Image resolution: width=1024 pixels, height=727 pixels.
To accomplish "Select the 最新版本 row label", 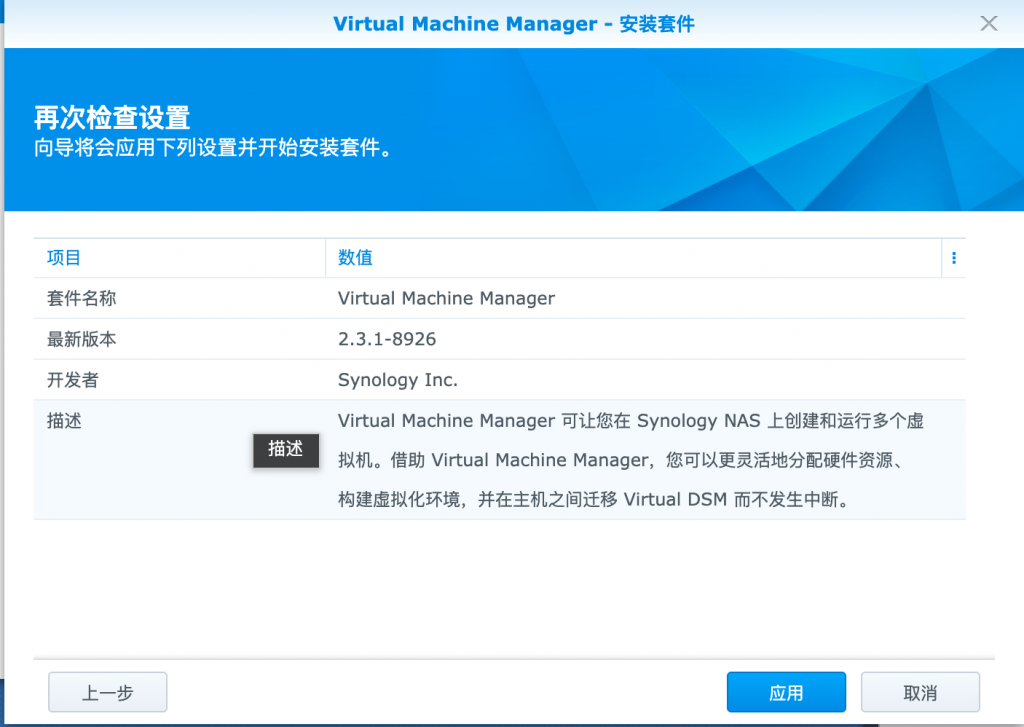I will click(x=82, y=339).
